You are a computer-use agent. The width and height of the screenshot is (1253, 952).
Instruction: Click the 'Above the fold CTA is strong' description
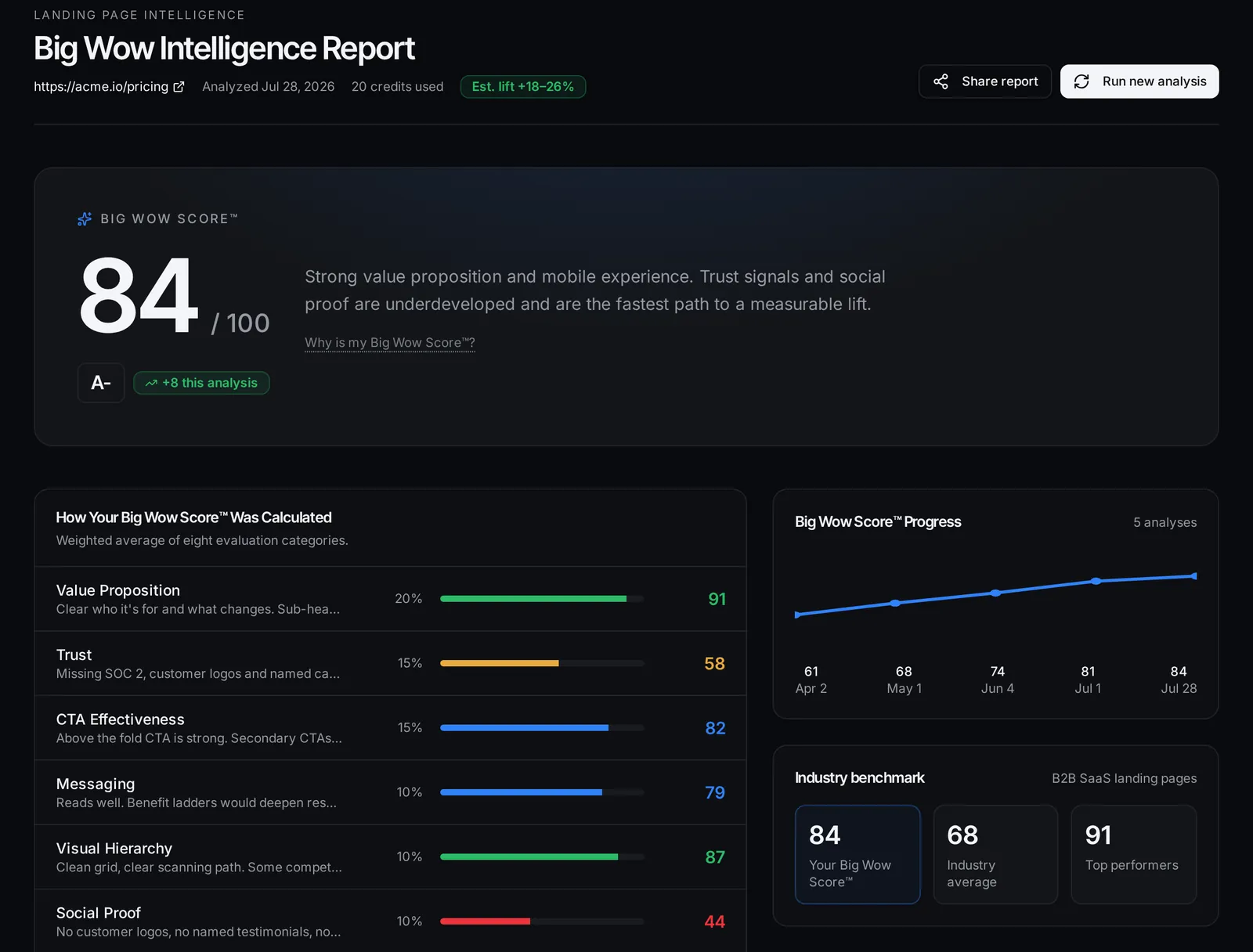coord(199,738)
